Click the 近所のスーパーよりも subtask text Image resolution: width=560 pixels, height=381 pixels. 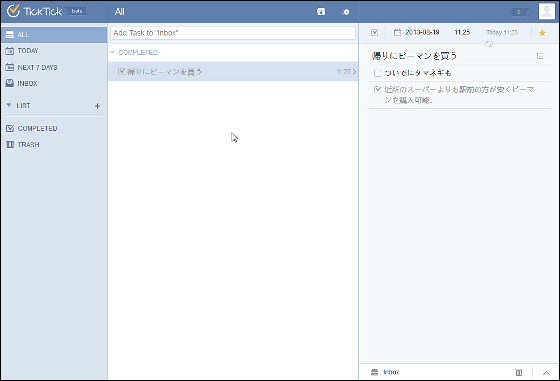(459, 95)
